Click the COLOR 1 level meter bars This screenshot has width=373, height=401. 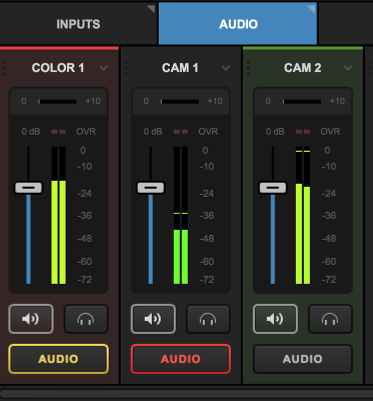58,215
